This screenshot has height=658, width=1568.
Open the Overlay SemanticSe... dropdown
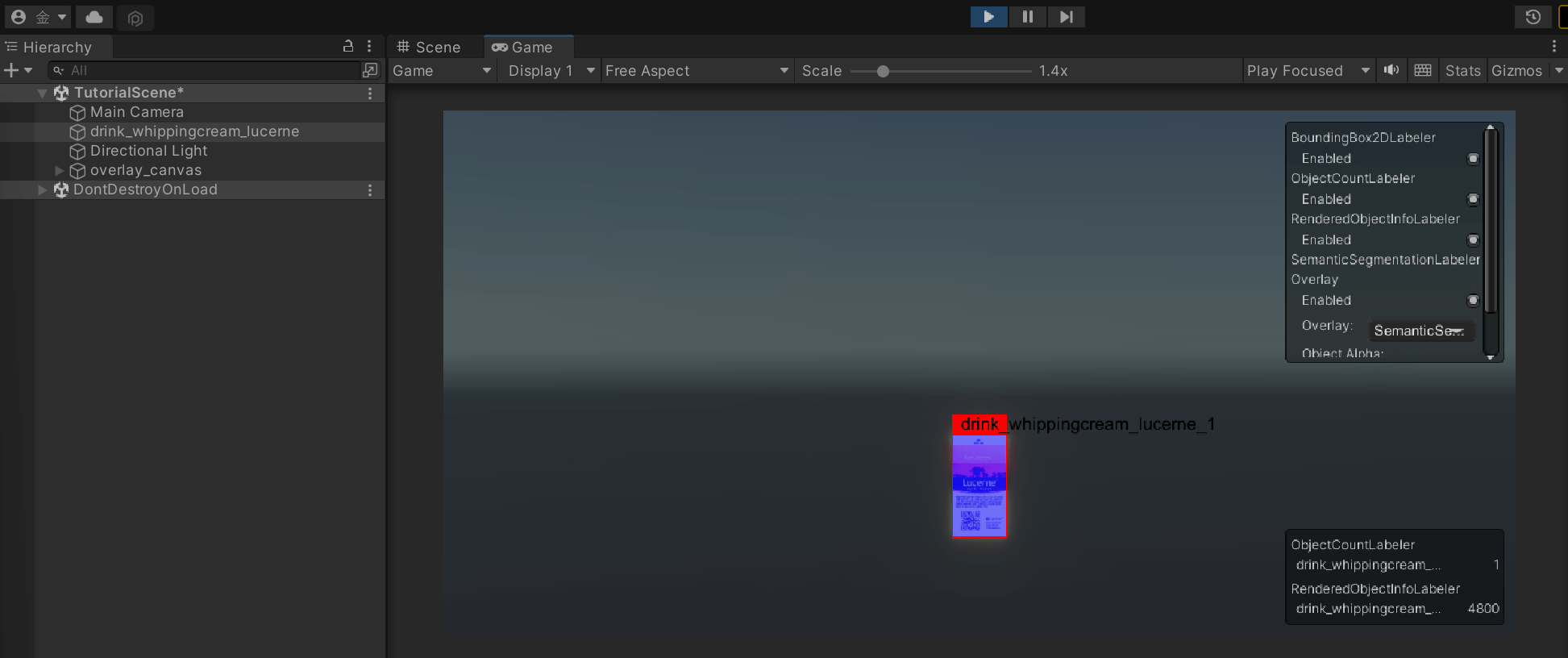pyautogui.click(x=1420, y=331)
